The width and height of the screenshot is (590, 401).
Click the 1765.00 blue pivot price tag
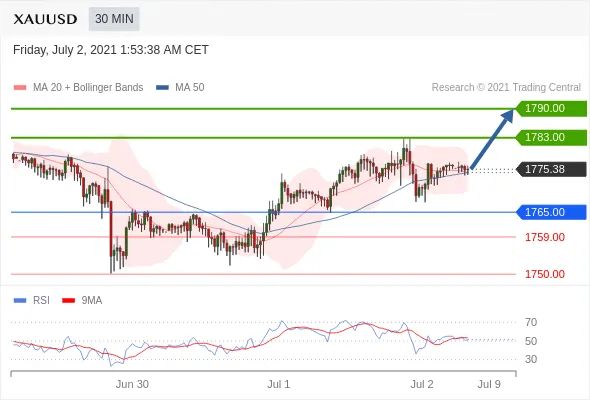552,212
